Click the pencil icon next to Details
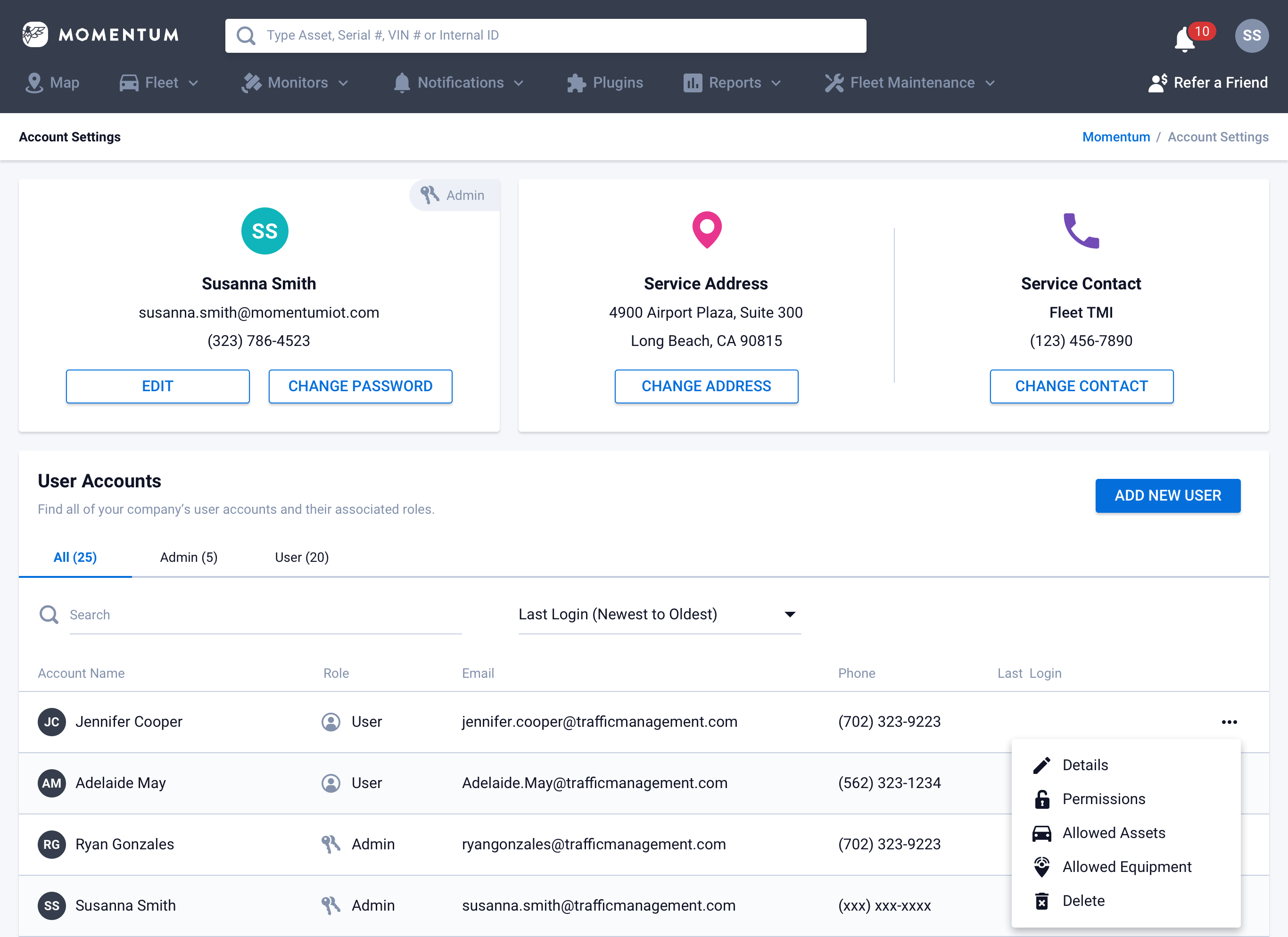Viewport: 1288px width, 937px height. tap(1041, 765)
